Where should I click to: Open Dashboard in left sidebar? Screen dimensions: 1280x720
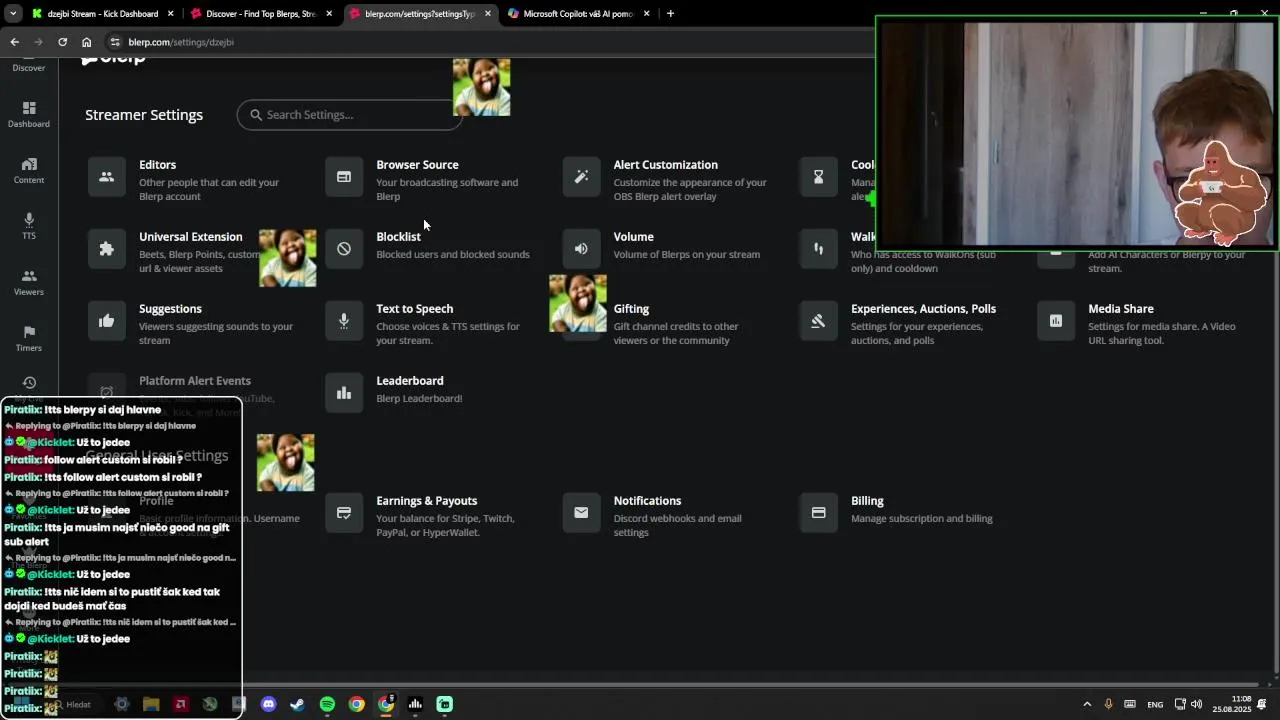29,114
